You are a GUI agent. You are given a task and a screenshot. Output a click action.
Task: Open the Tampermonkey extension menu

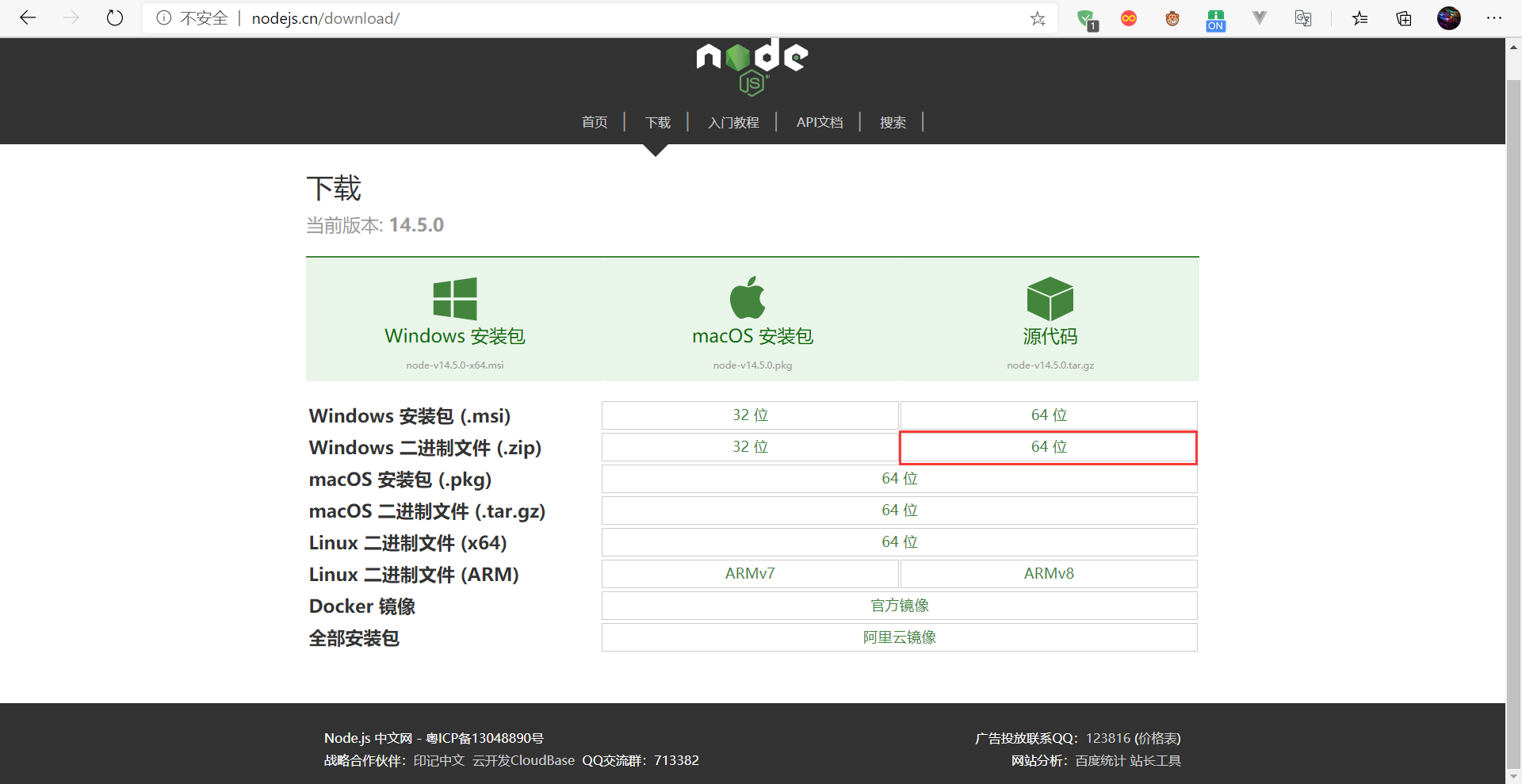(x=1172, y=18)
